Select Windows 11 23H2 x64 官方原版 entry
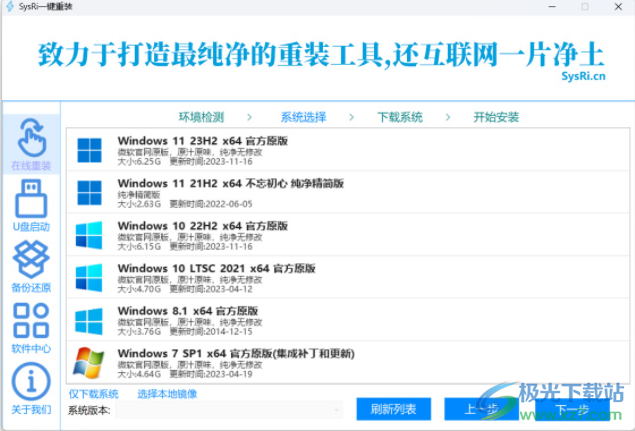The height and width of the screenshot is (431, 635). tap(348, 150)
